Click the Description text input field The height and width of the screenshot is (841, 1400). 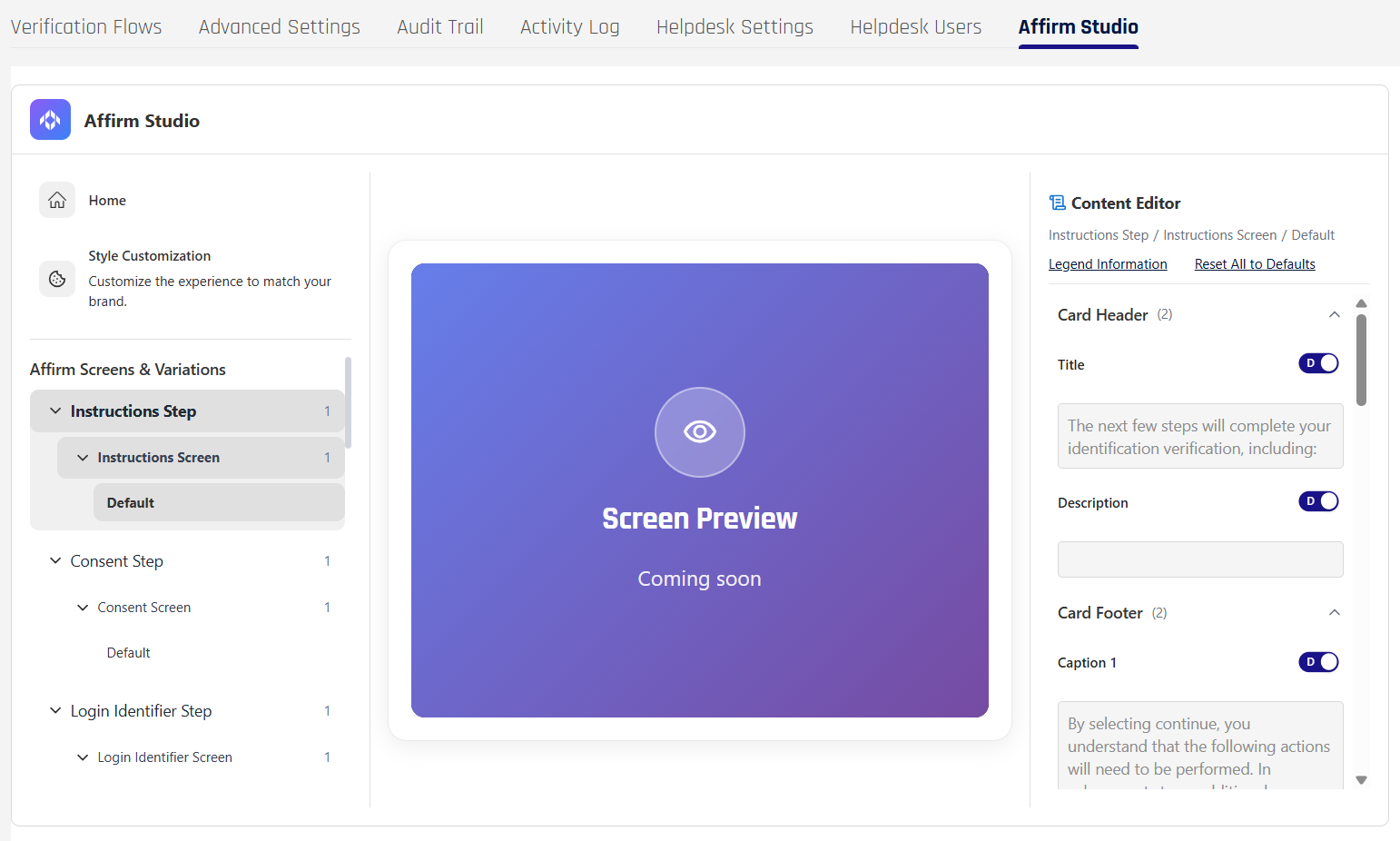pyautogui.click(x=1199, y=559)
